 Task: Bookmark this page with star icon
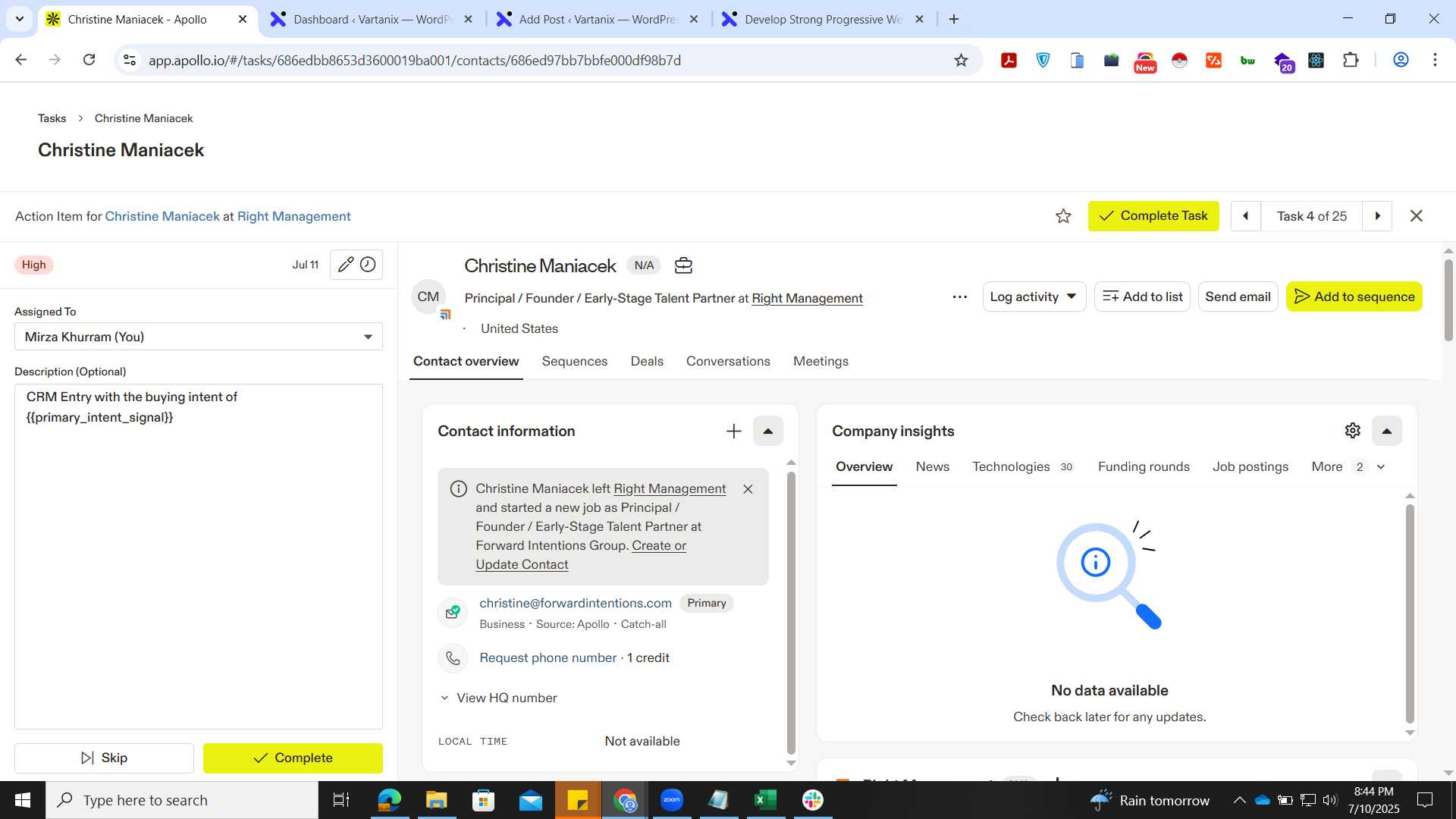[961, 60]
